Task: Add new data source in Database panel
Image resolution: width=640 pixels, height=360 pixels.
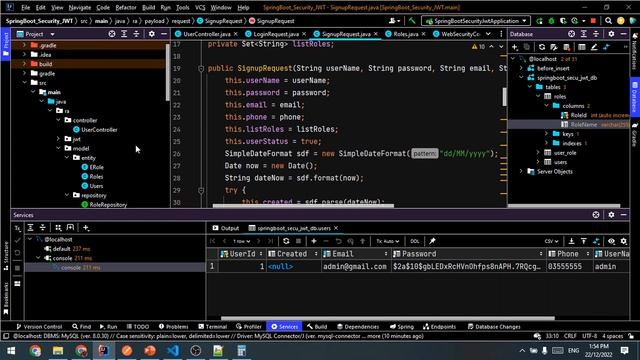Action: click(515, 47)
